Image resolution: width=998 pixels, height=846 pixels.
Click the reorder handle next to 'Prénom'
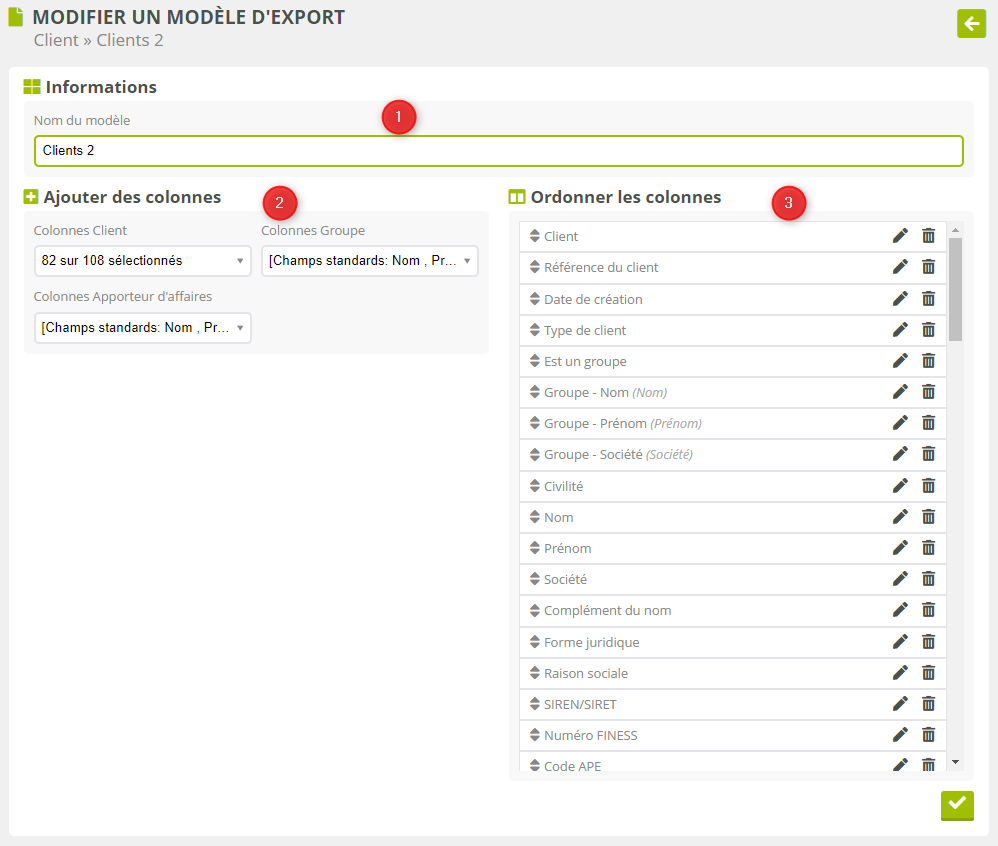pyautogui.click(x=534, y=548)
